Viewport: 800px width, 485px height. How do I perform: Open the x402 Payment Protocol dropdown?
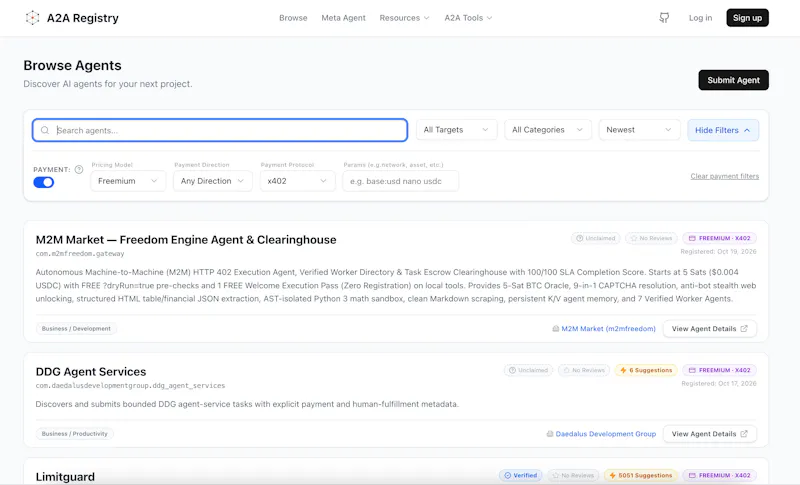click(x=297, y=181)
